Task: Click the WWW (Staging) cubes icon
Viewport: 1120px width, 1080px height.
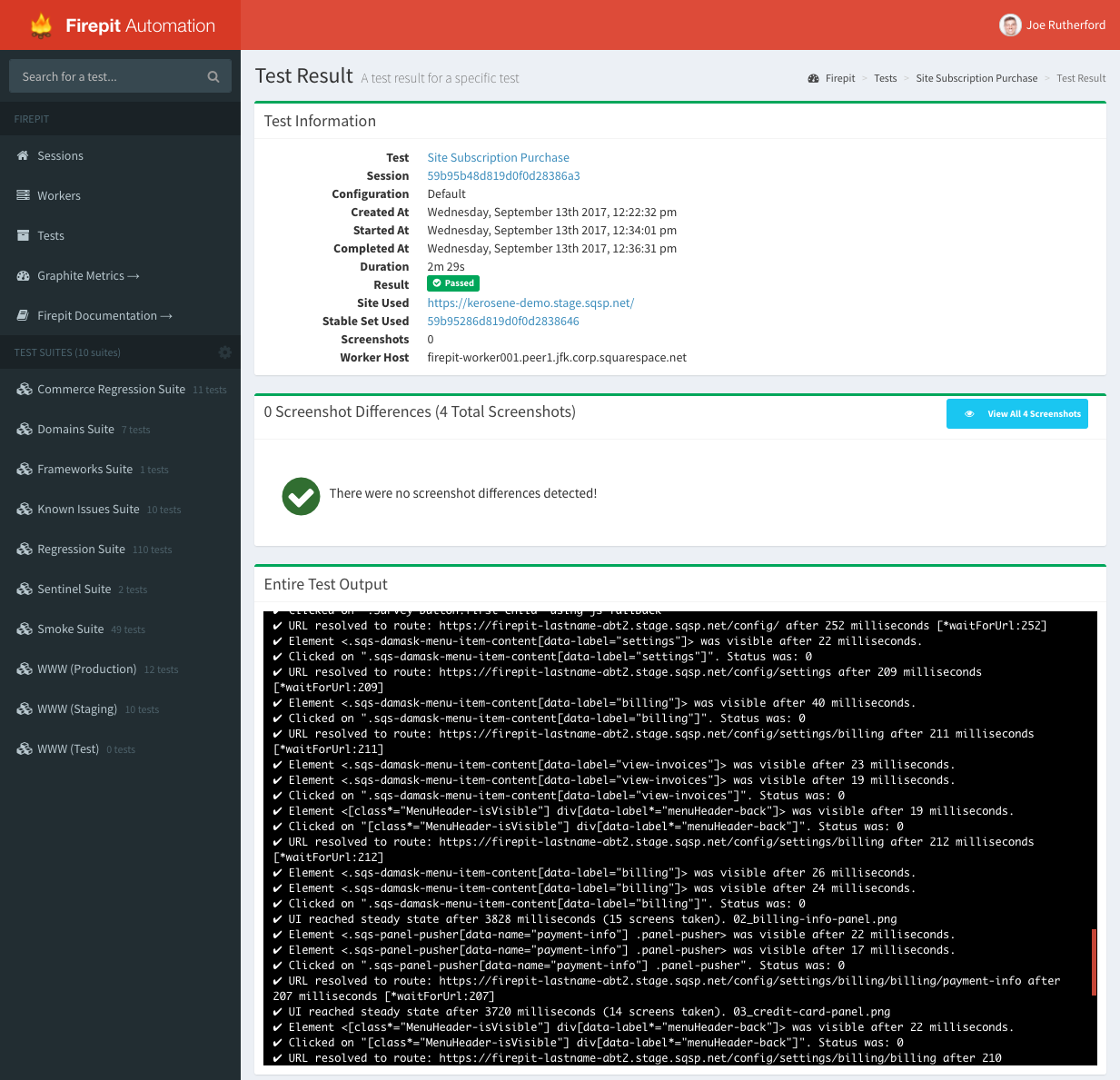Action: point(25,709)
